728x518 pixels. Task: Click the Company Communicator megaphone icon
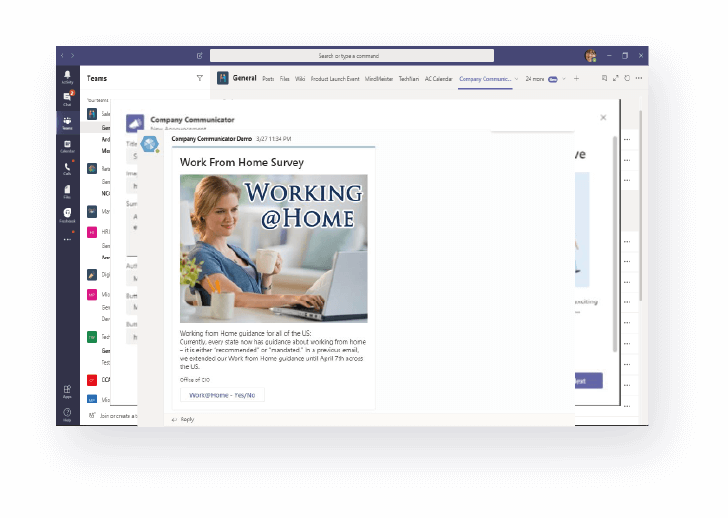(x=135, y=123)
